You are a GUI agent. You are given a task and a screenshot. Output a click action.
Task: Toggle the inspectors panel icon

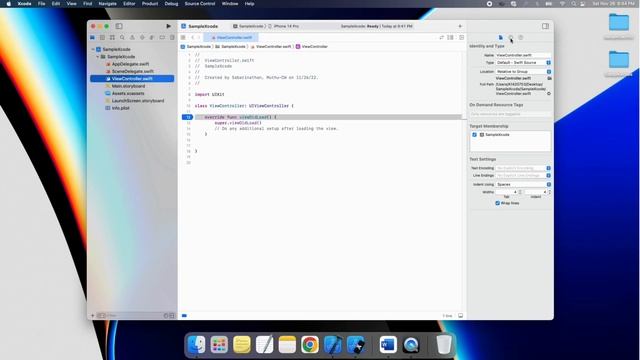click(545, 26)
